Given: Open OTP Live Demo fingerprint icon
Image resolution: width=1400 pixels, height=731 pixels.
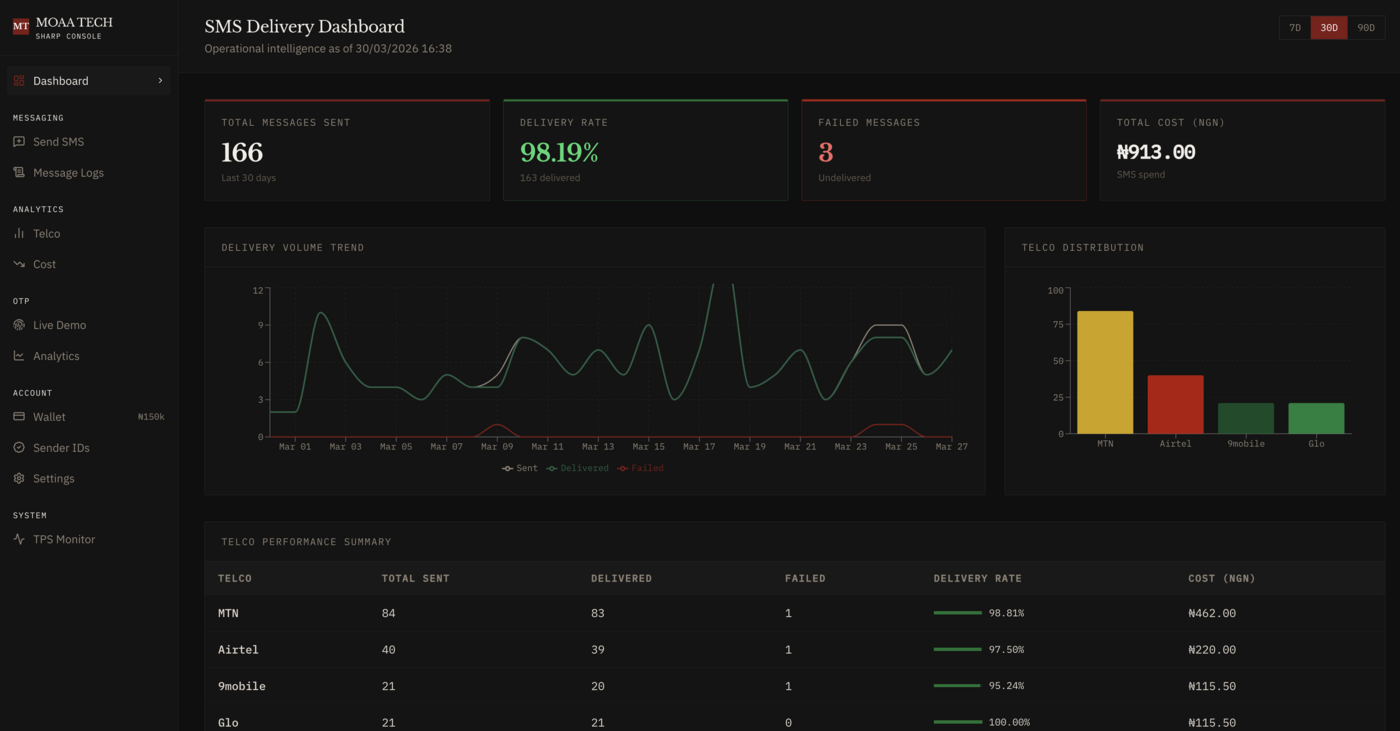Looking at the screenshot, I should [19, 326].
